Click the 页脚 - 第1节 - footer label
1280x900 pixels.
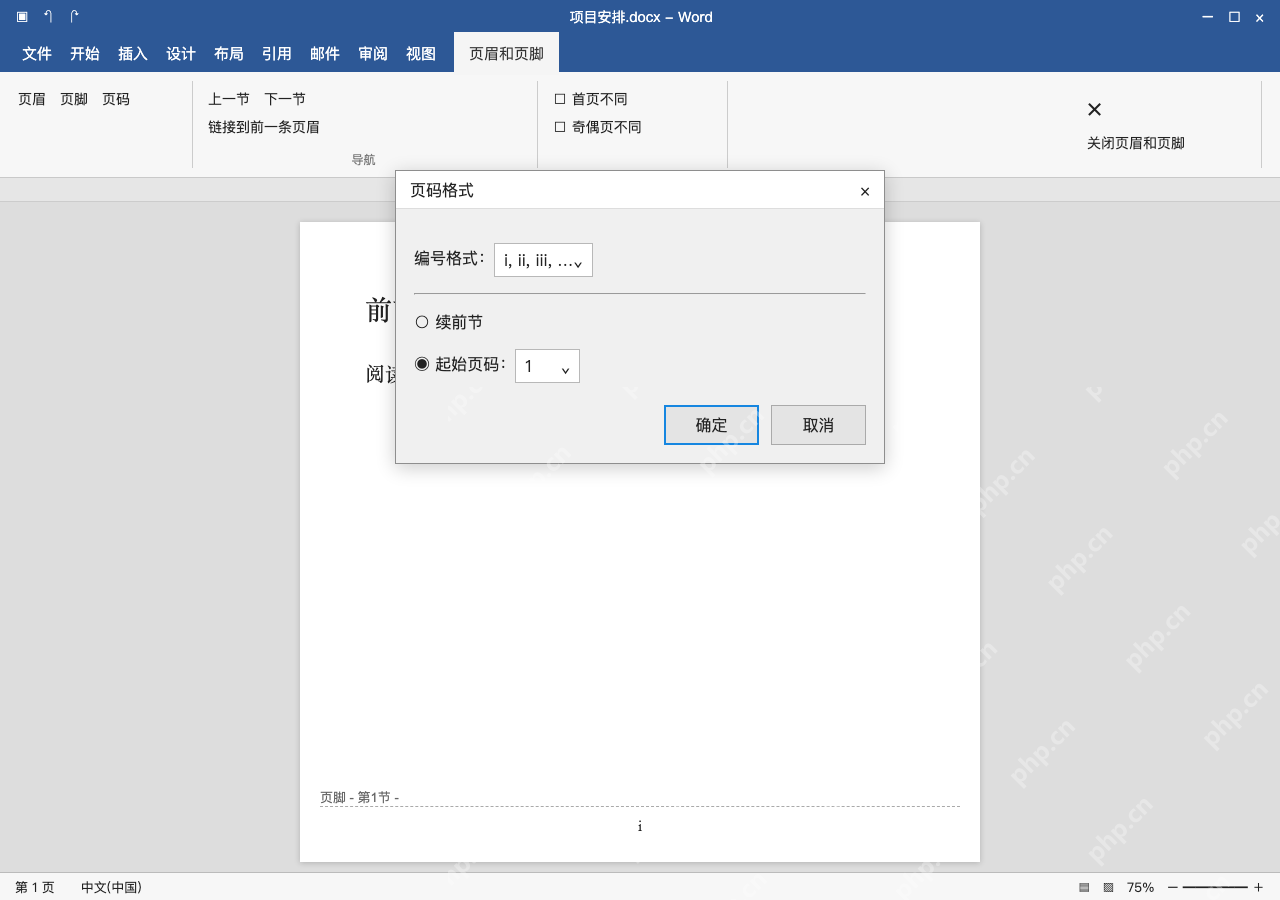coord(360,797)
